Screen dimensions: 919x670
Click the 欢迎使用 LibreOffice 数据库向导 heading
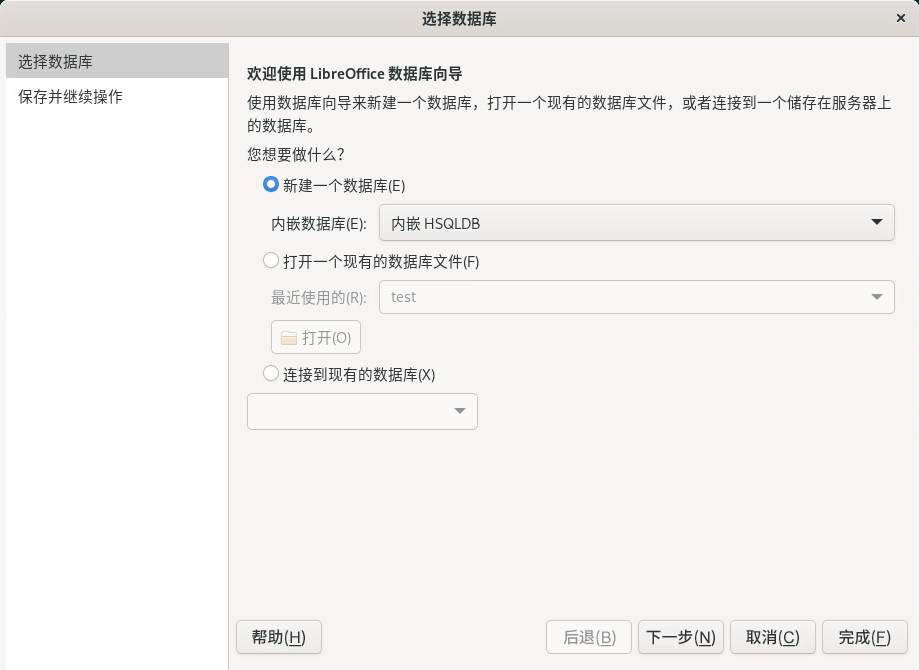[354, 74]
